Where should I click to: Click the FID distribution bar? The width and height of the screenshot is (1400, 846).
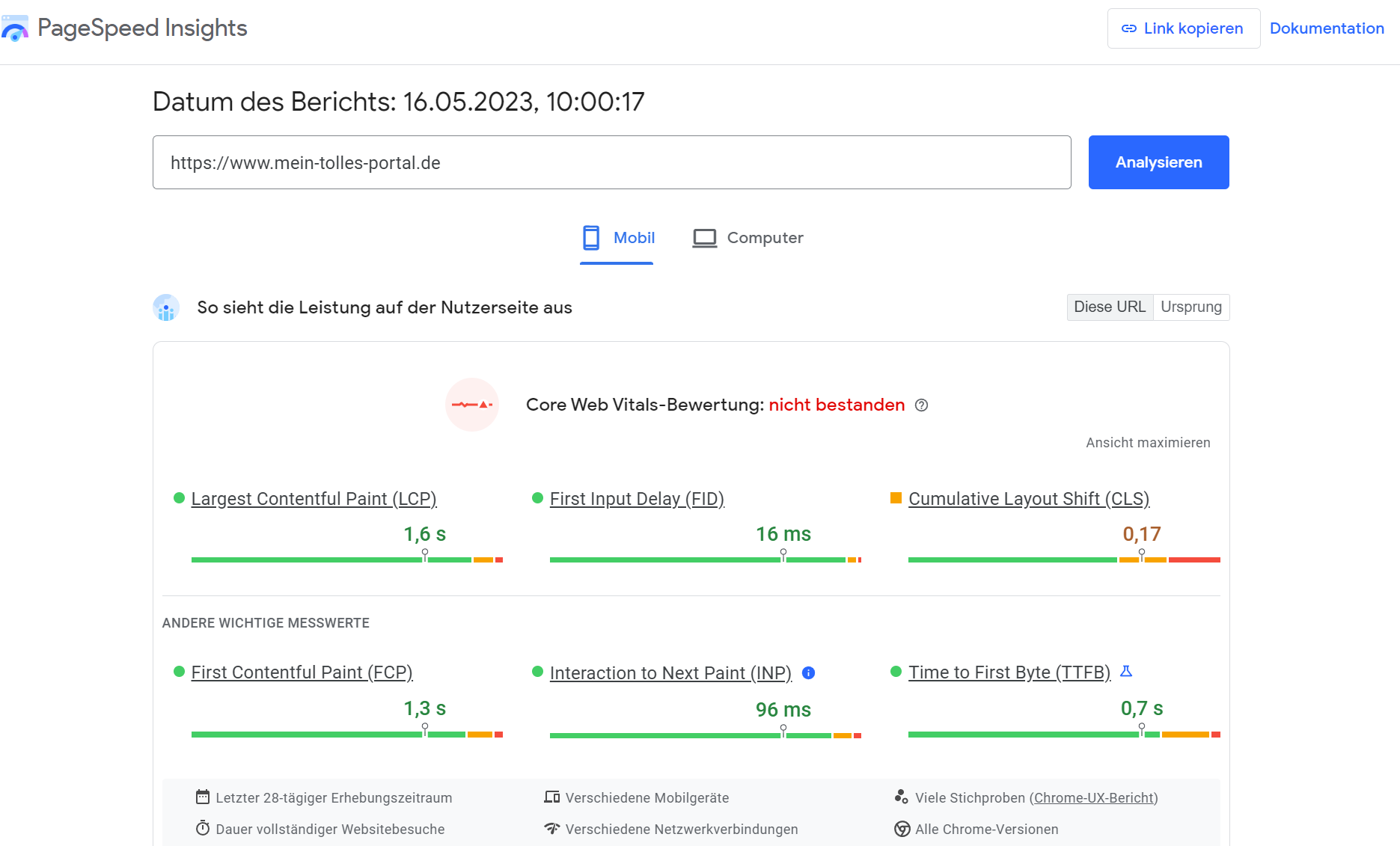pyautogui.click(x=706, y=560)
